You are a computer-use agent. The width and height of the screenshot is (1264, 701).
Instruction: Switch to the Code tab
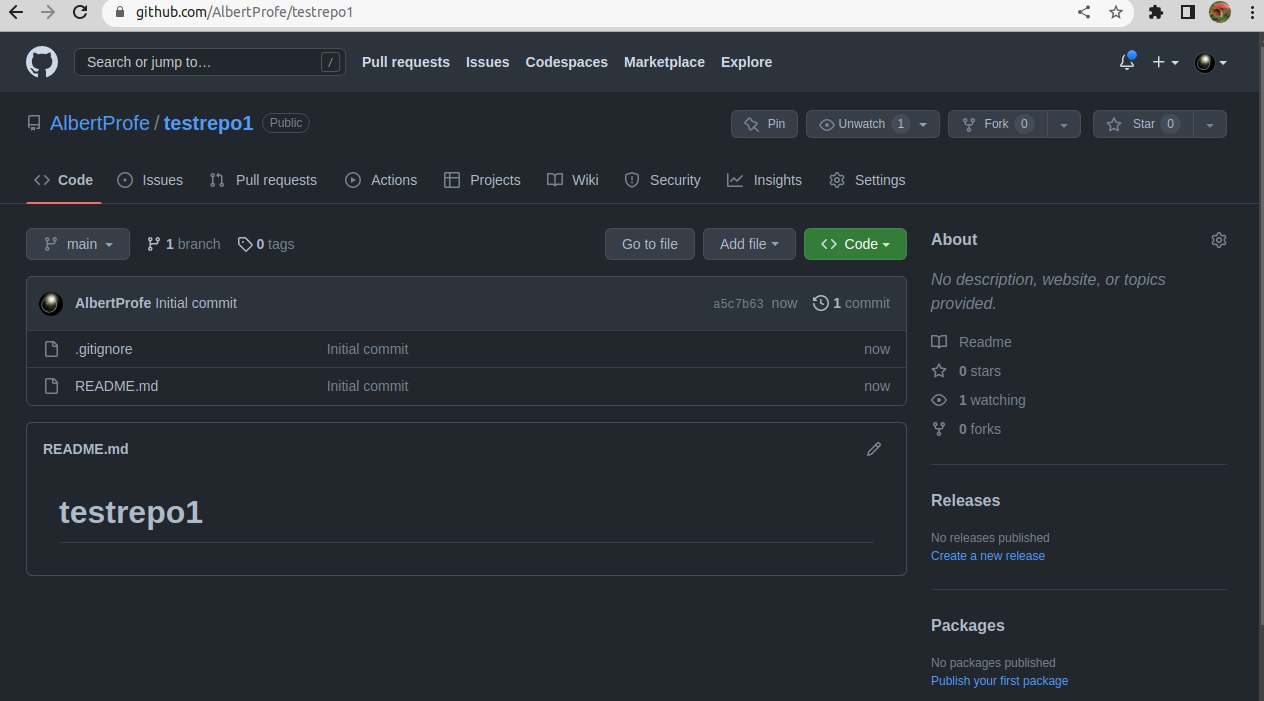pyautogui.click(x=63, y=180)
